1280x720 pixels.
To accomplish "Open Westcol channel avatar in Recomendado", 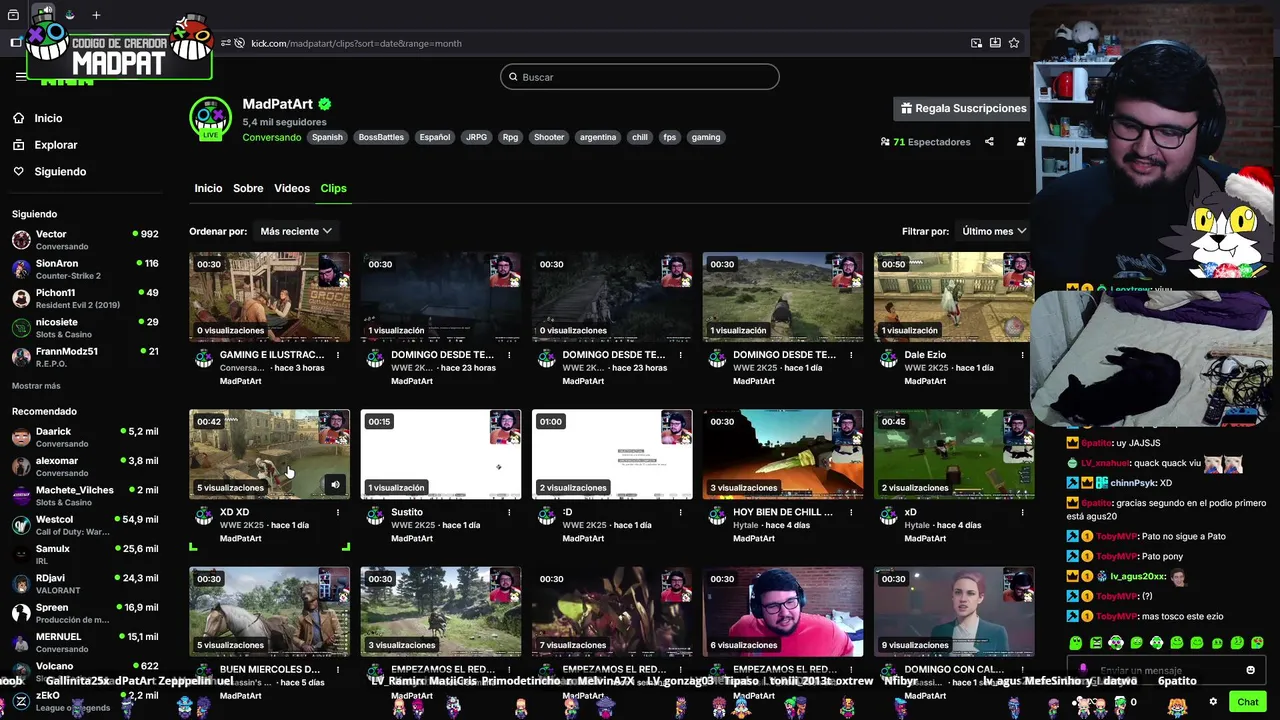I will point(21,525).
